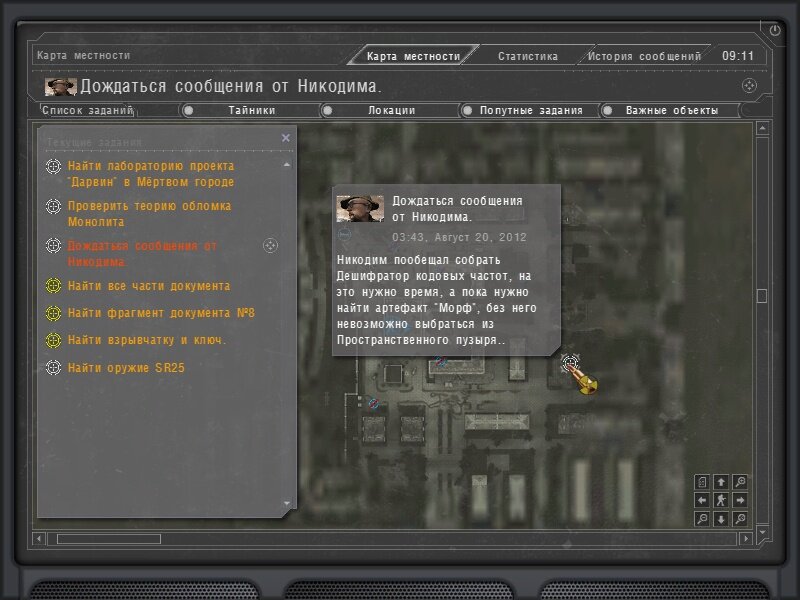This screenshot has width=800, height=600.
Task: Toggle the Попутные задания filter
Action: 531,110
